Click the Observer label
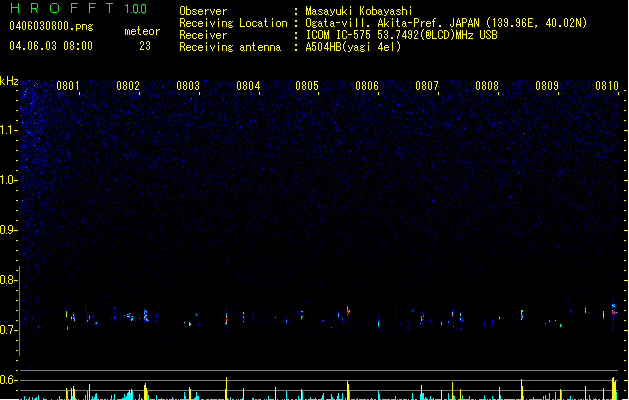 coord(203,11)
